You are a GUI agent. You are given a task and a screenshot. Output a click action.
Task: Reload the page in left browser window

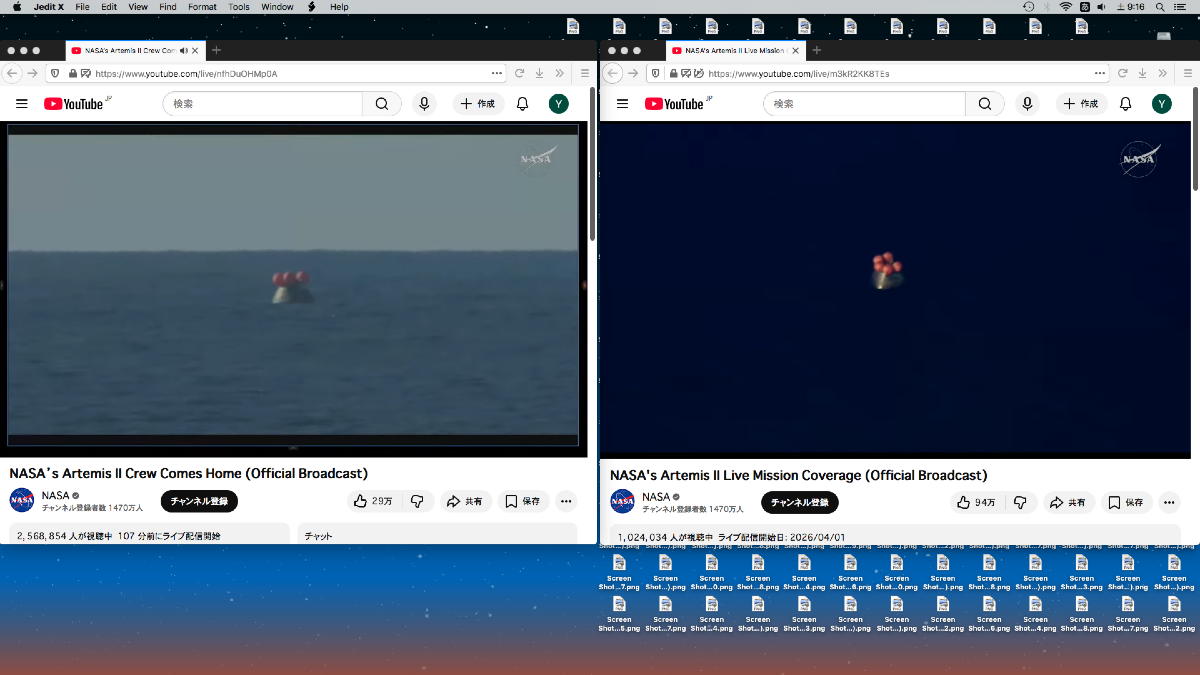[x=519, y=73]
